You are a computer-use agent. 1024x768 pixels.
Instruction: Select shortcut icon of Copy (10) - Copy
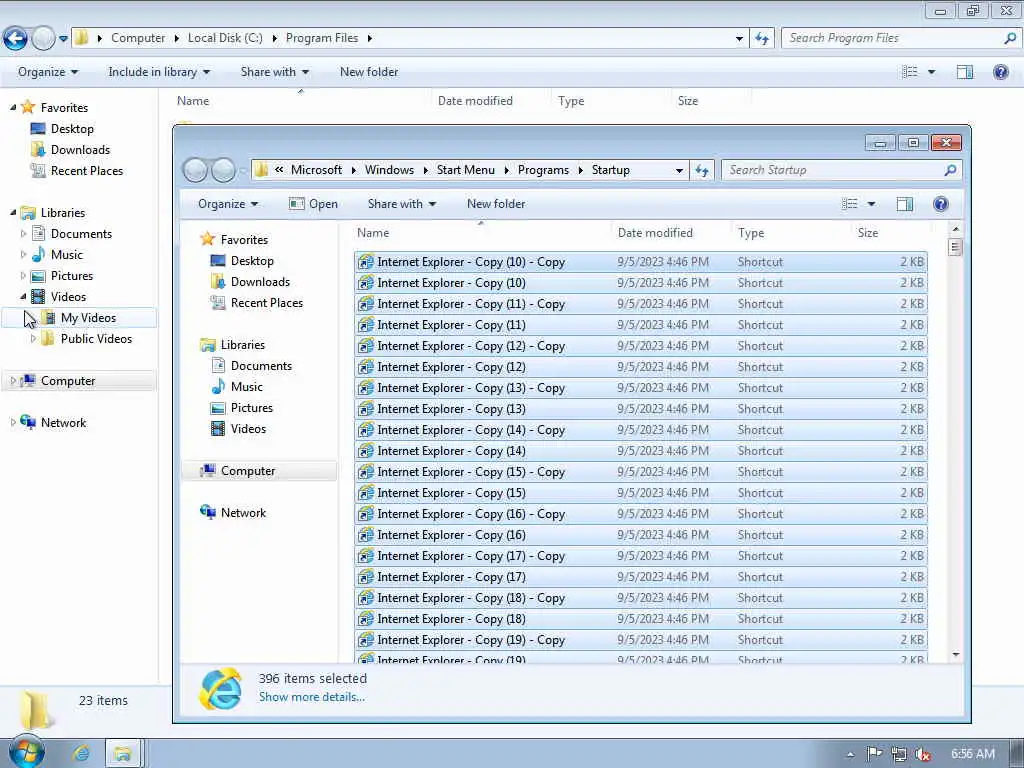pyautogui.click(x=366, y=262)
